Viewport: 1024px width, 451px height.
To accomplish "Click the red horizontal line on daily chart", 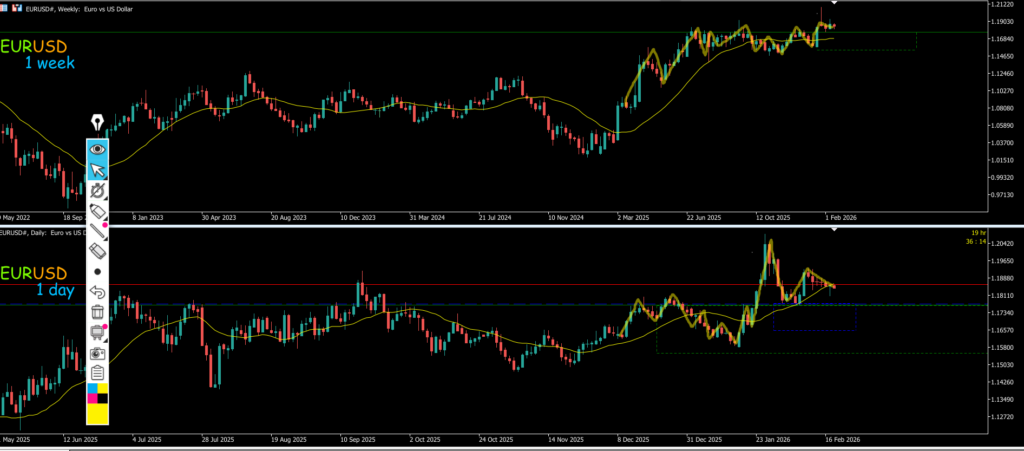I will [x=500, y=285].
